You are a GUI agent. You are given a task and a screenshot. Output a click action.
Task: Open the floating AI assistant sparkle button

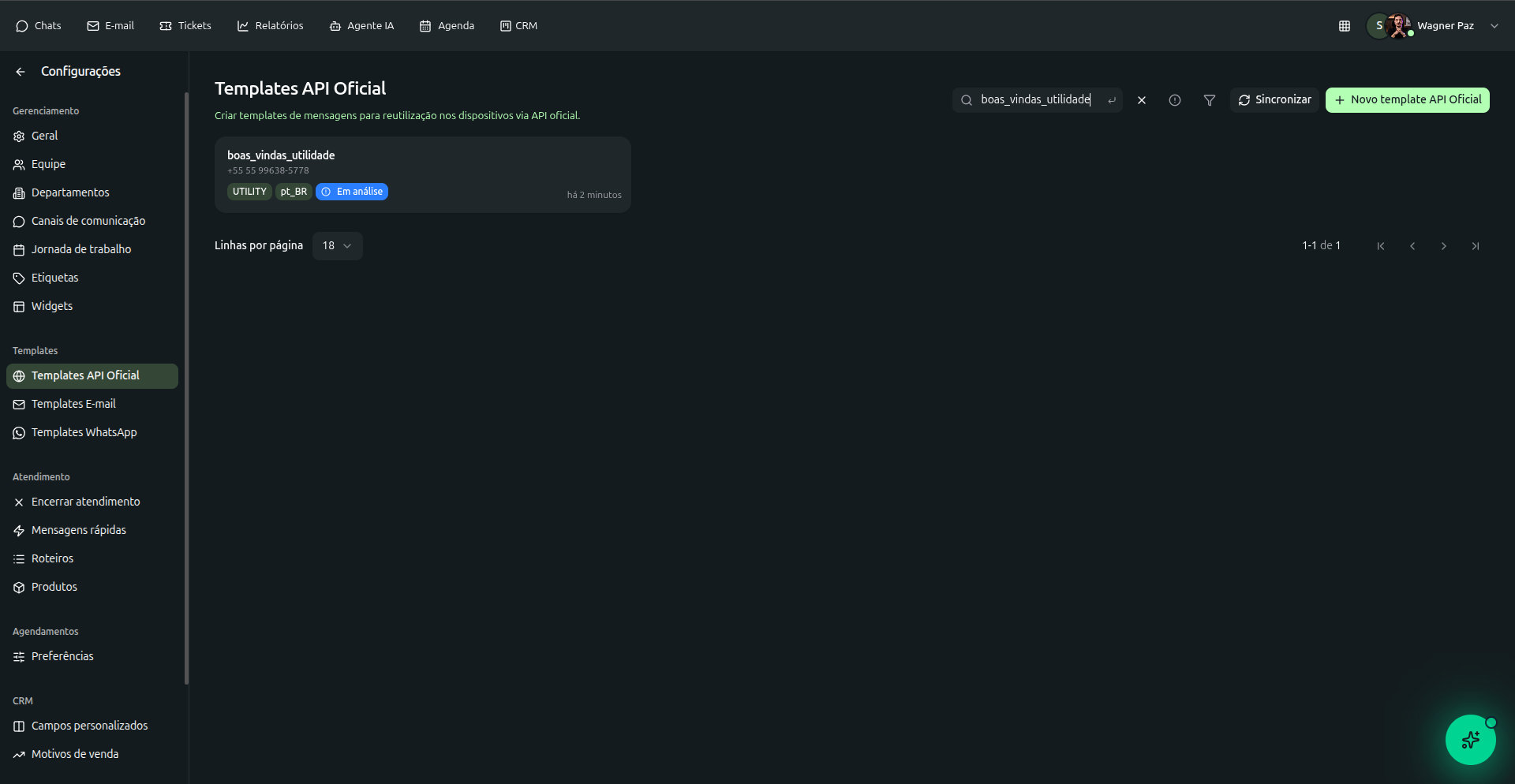(1470, 740)
